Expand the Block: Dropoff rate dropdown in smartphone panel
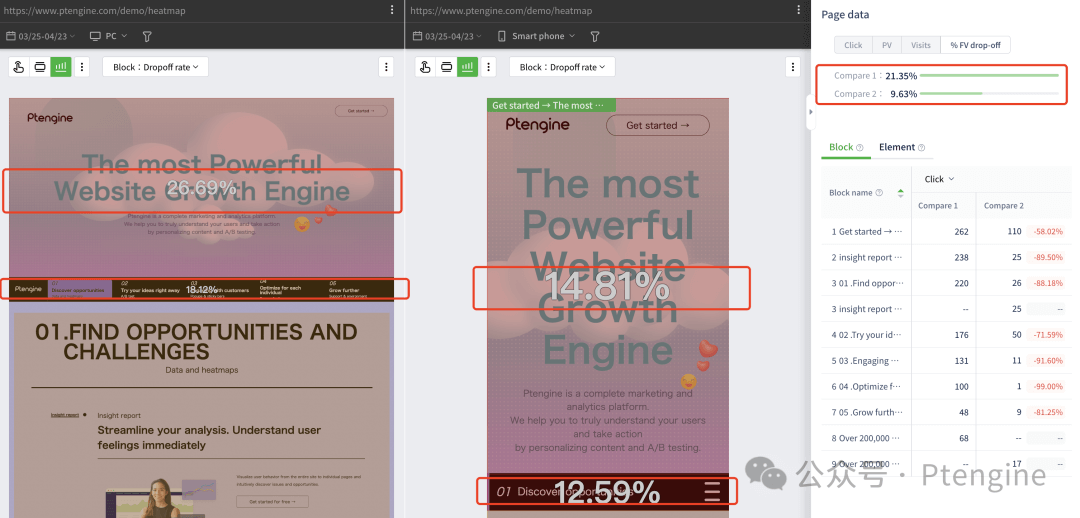This screenshot has width=1080, height=518. tap(561, 67)
